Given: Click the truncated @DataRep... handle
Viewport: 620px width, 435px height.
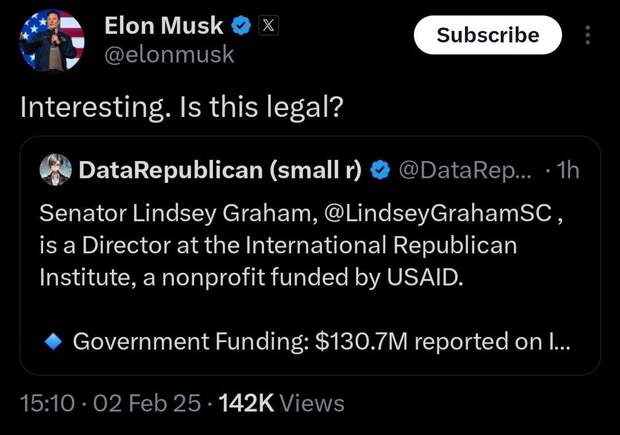Looking at the screenshot, I should tap(465, 170).
